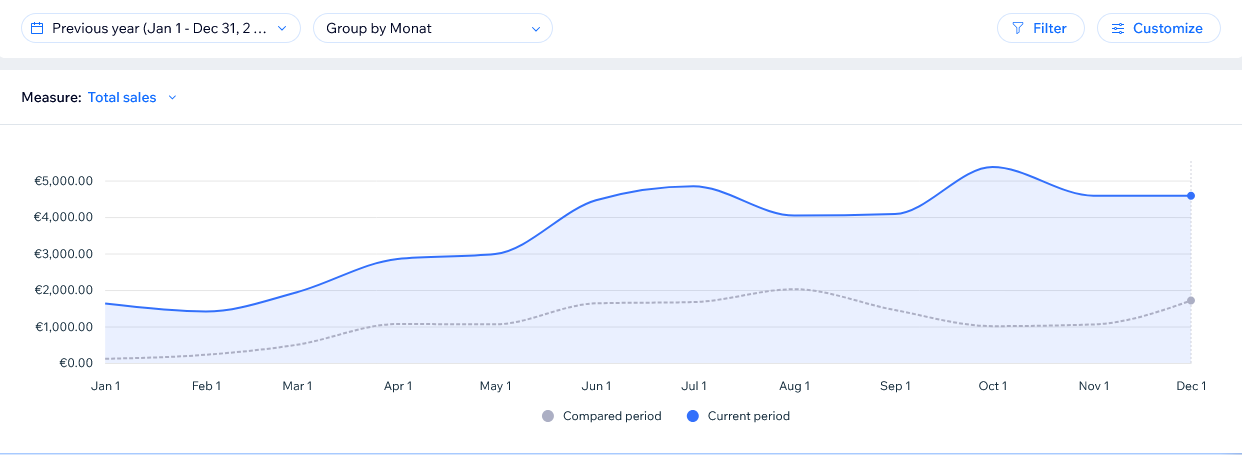The image size is (1242, 455).
Task: Click the blue data point at Dec 1
Action: tap(1191, 196)
